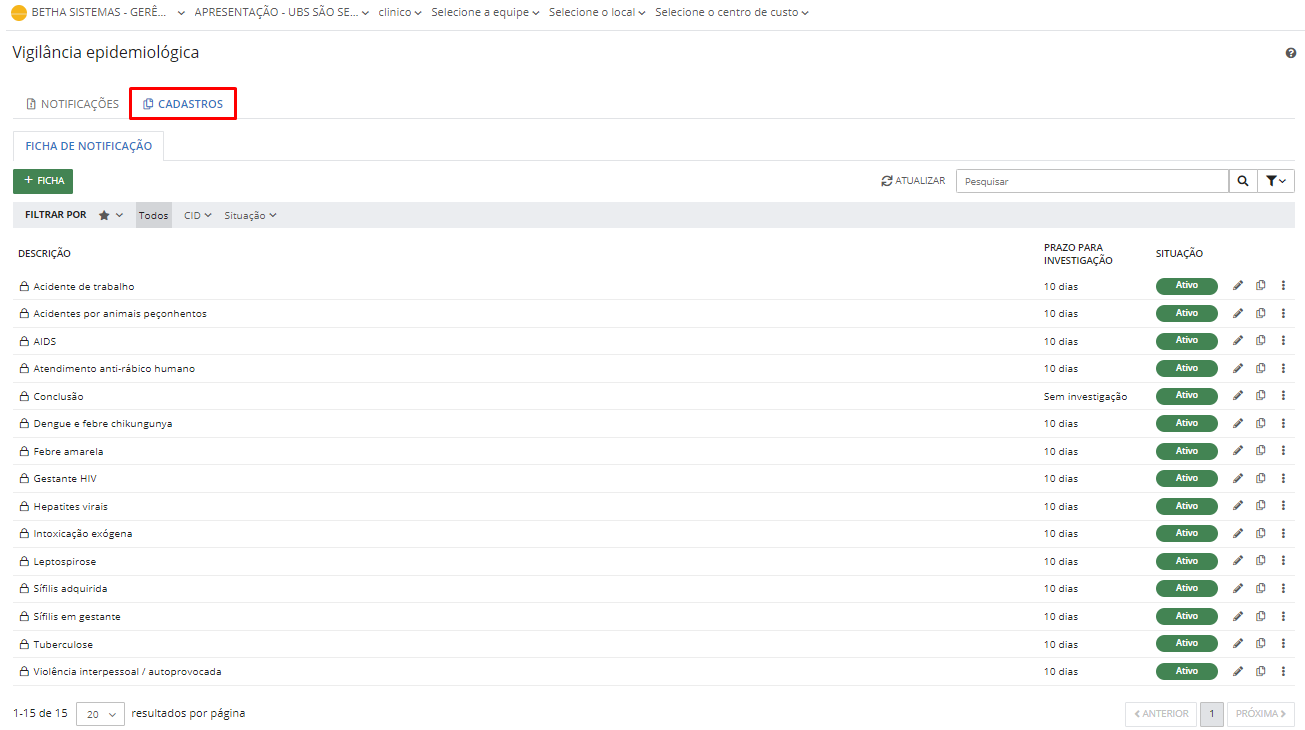Expand the CID filter dropdown
This screenshot has height=730, width=1305.
[198, 215]
